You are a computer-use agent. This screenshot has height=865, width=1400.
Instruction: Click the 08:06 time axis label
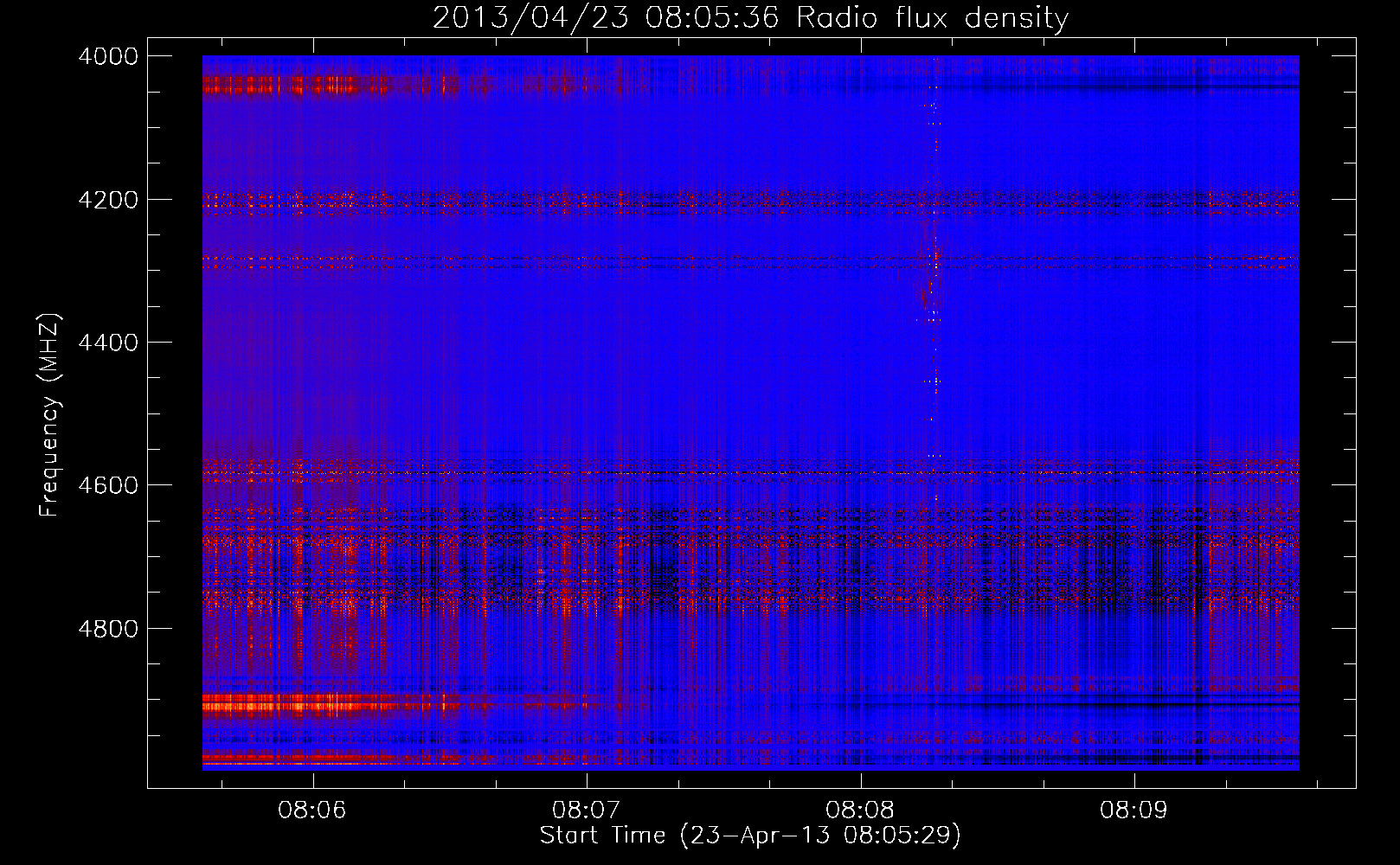312,811
